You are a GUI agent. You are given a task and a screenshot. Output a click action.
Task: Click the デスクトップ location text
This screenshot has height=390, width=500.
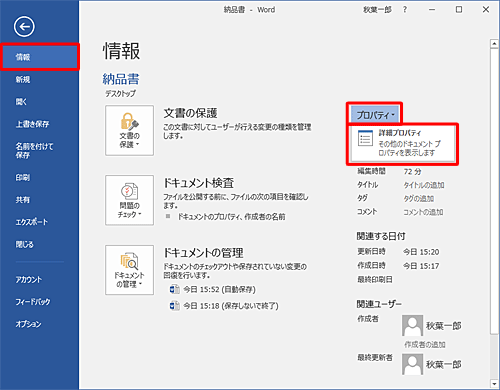120,94
